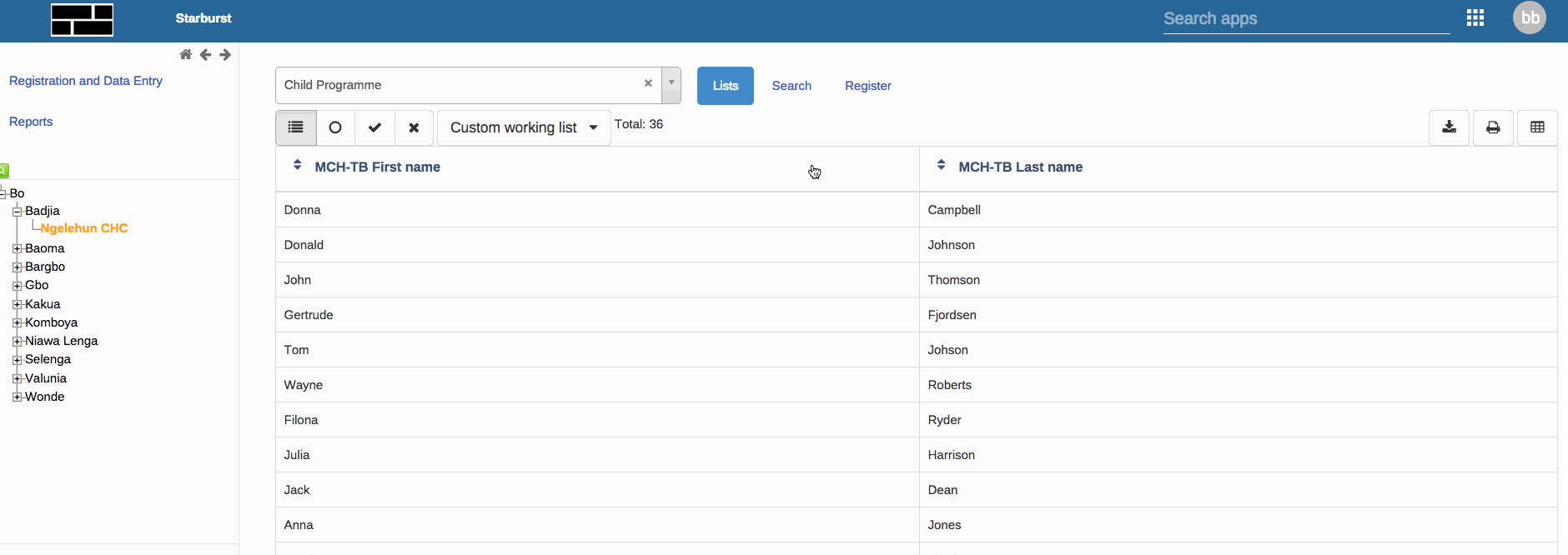
Task: Print the list using printer icon
Action: pos(1493,127)
